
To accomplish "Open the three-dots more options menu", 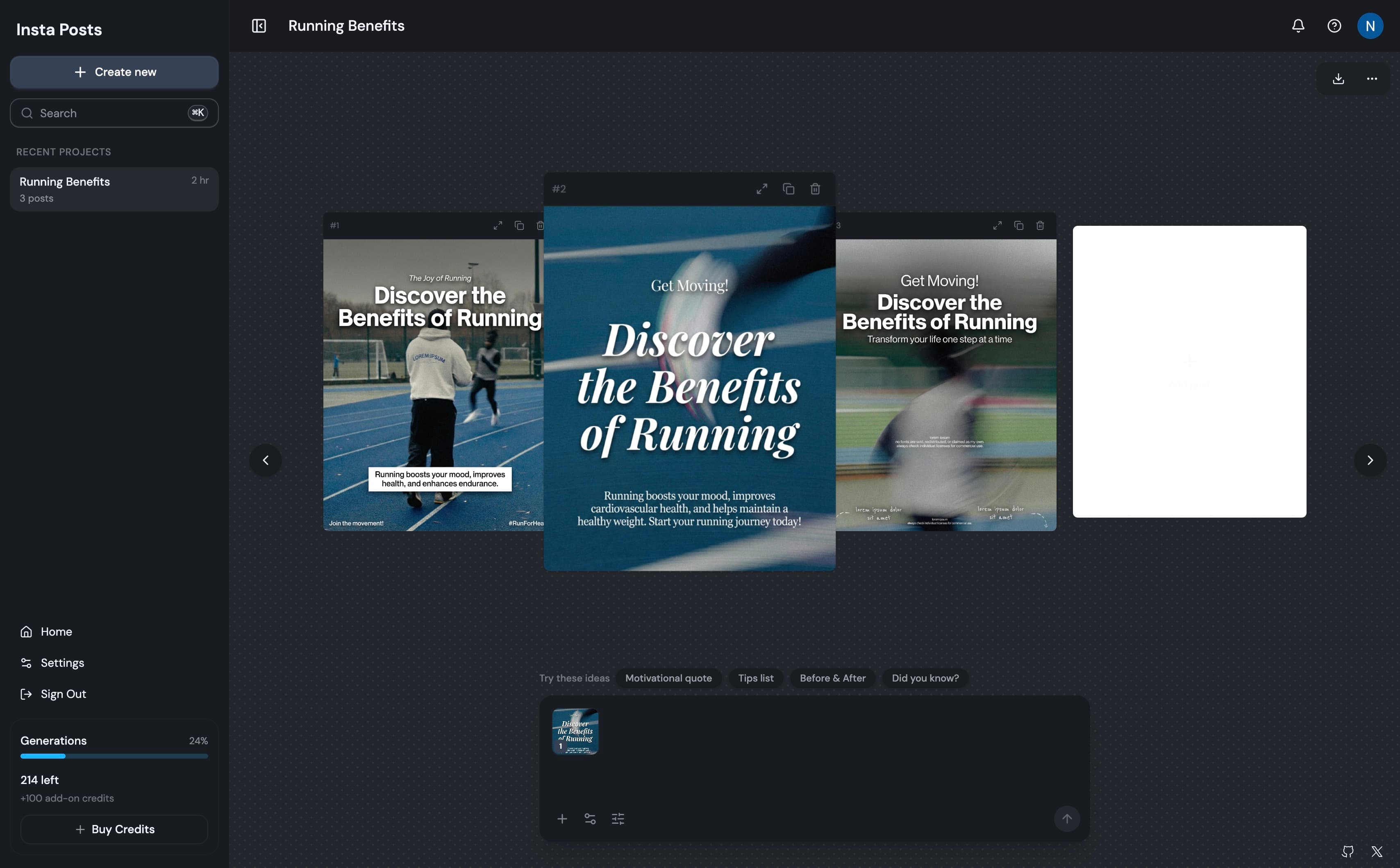I will pos(1372,79).
